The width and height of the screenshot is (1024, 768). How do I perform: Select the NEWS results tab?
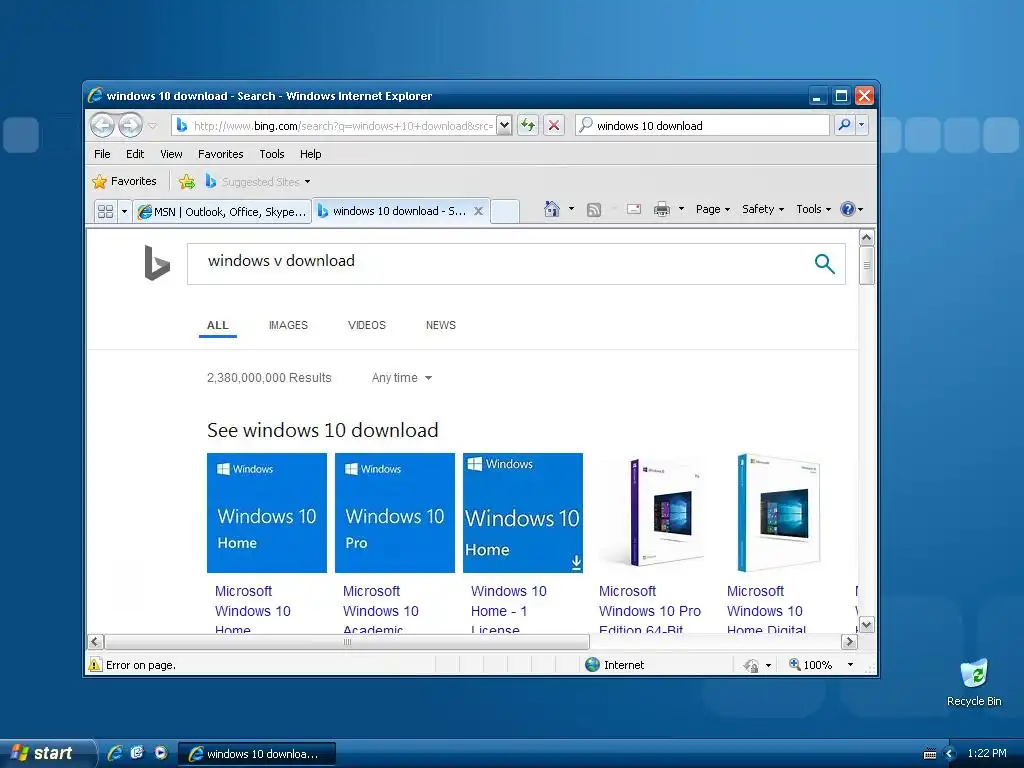click(441, 325)
